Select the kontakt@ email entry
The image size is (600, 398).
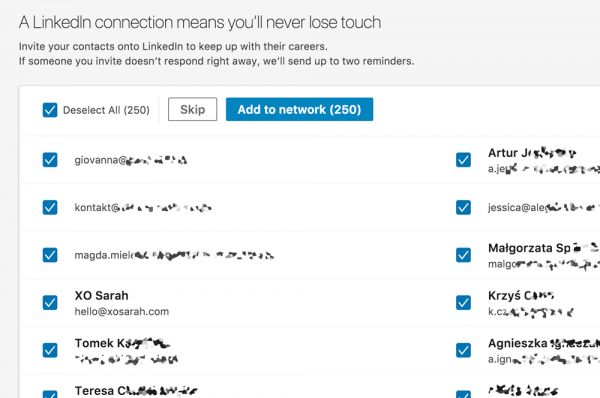pos(143,207)
